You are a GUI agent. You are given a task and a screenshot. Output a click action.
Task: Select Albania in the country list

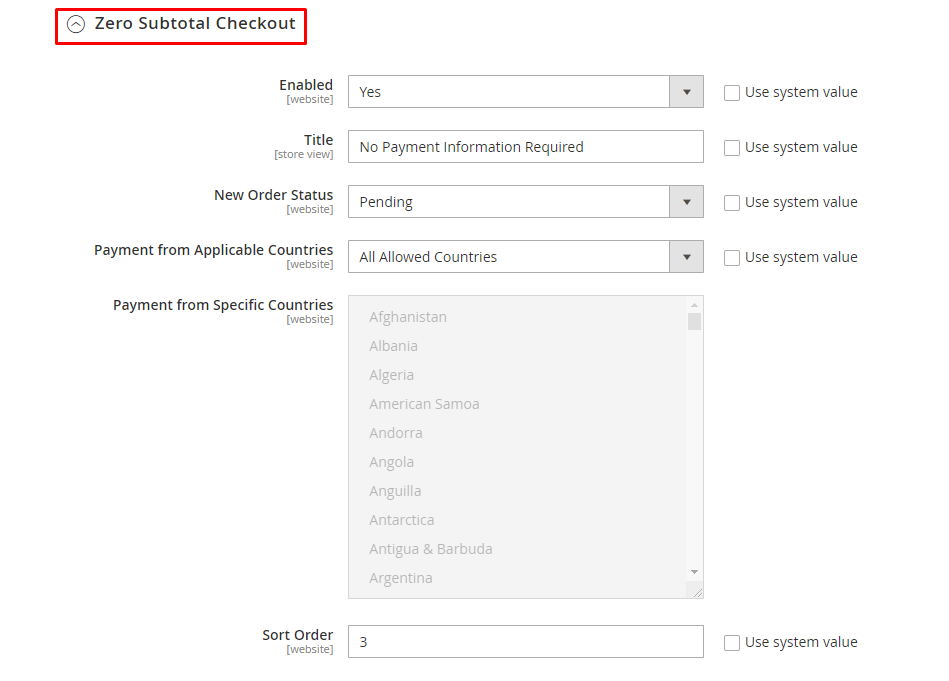tap(393, 346)
